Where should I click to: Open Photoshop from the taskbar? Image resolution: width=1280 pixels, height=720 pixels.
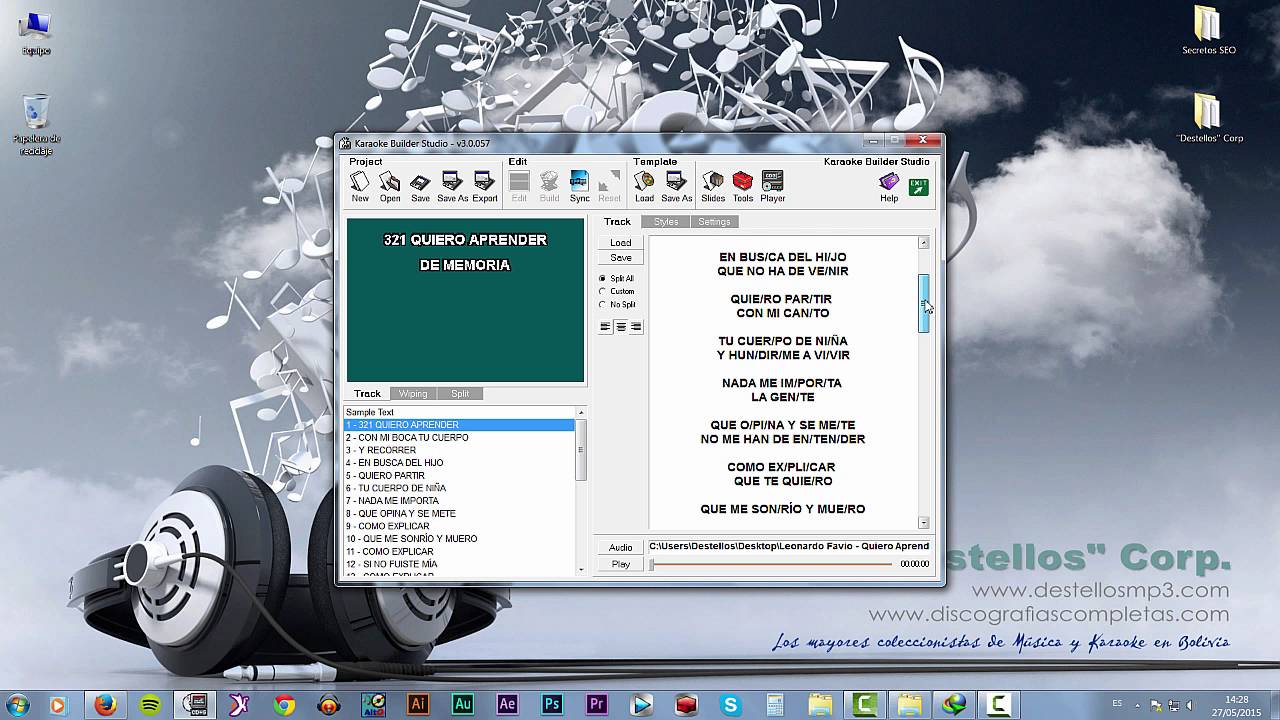552,705
